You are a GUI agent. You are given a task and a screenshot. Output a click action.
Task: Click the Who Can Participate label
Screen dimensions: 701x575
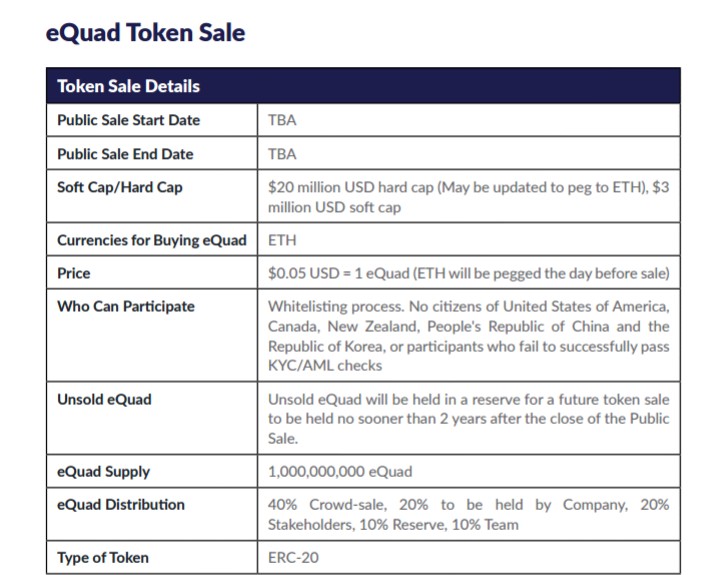(126, 306)
